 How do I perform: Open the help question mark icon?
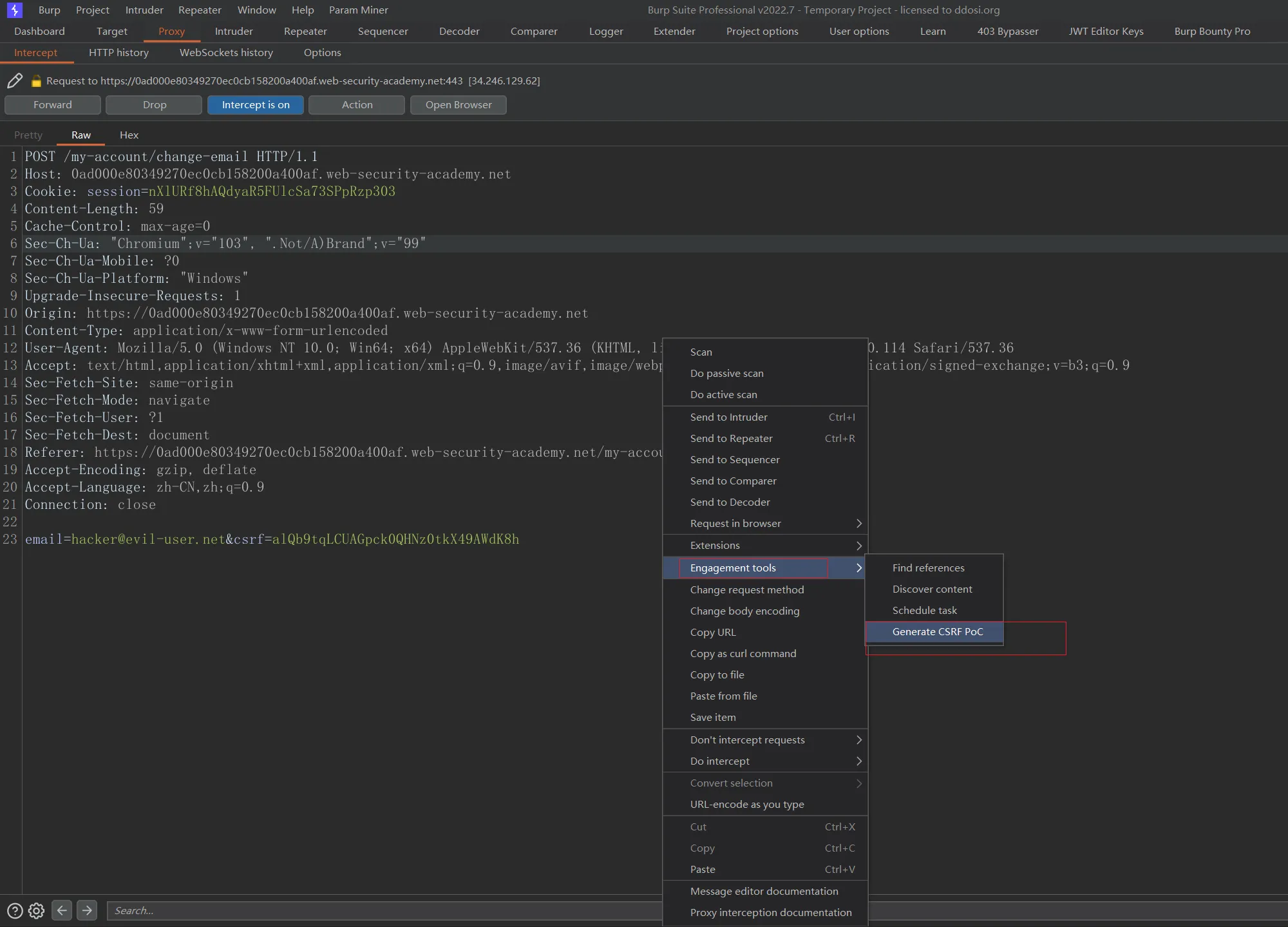15,910
